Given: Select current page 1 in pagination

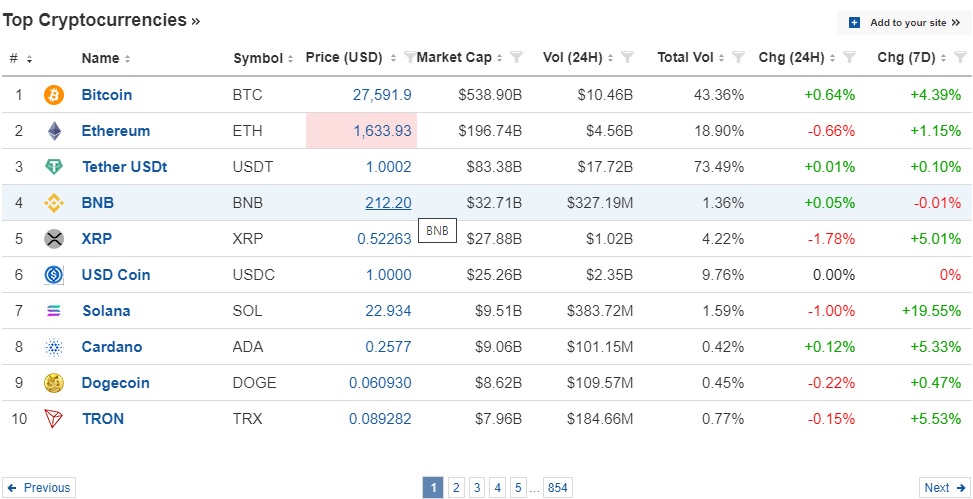Looking at the screenshot, I should pos(433,488).
